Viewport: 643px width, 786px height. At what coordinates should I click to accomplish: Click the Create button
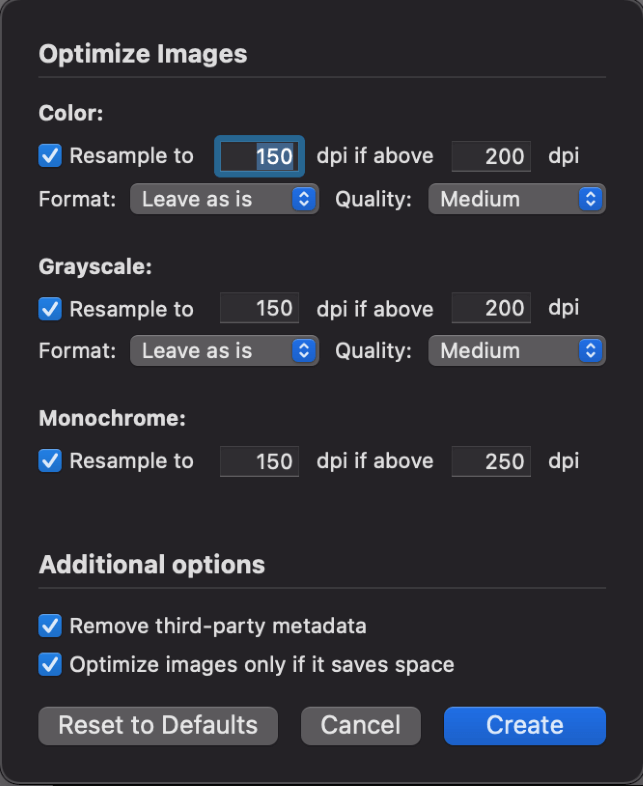coord(524,725)
